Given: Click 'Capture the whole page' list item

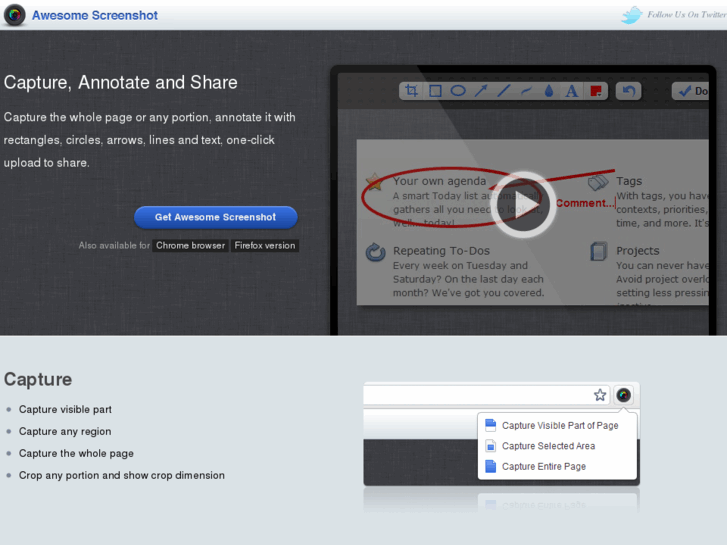Looking at the screenshot, I should tap(76, 453).
